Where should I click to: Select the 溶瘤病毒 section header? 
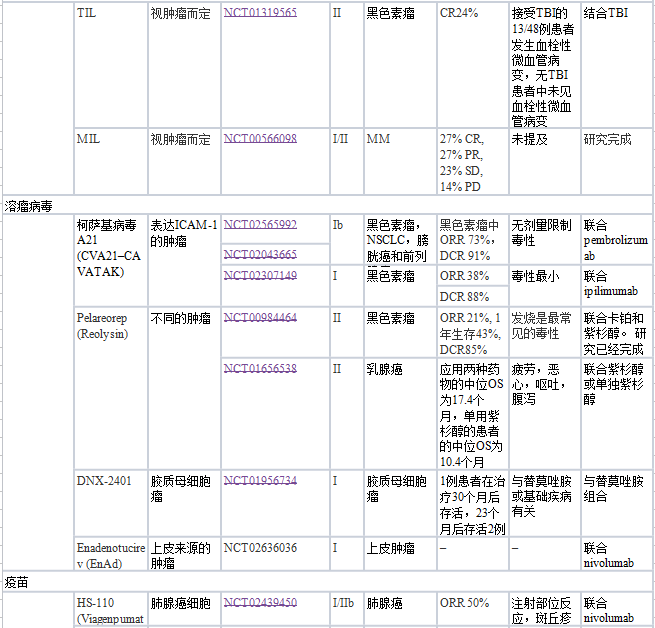click(328, 205)
